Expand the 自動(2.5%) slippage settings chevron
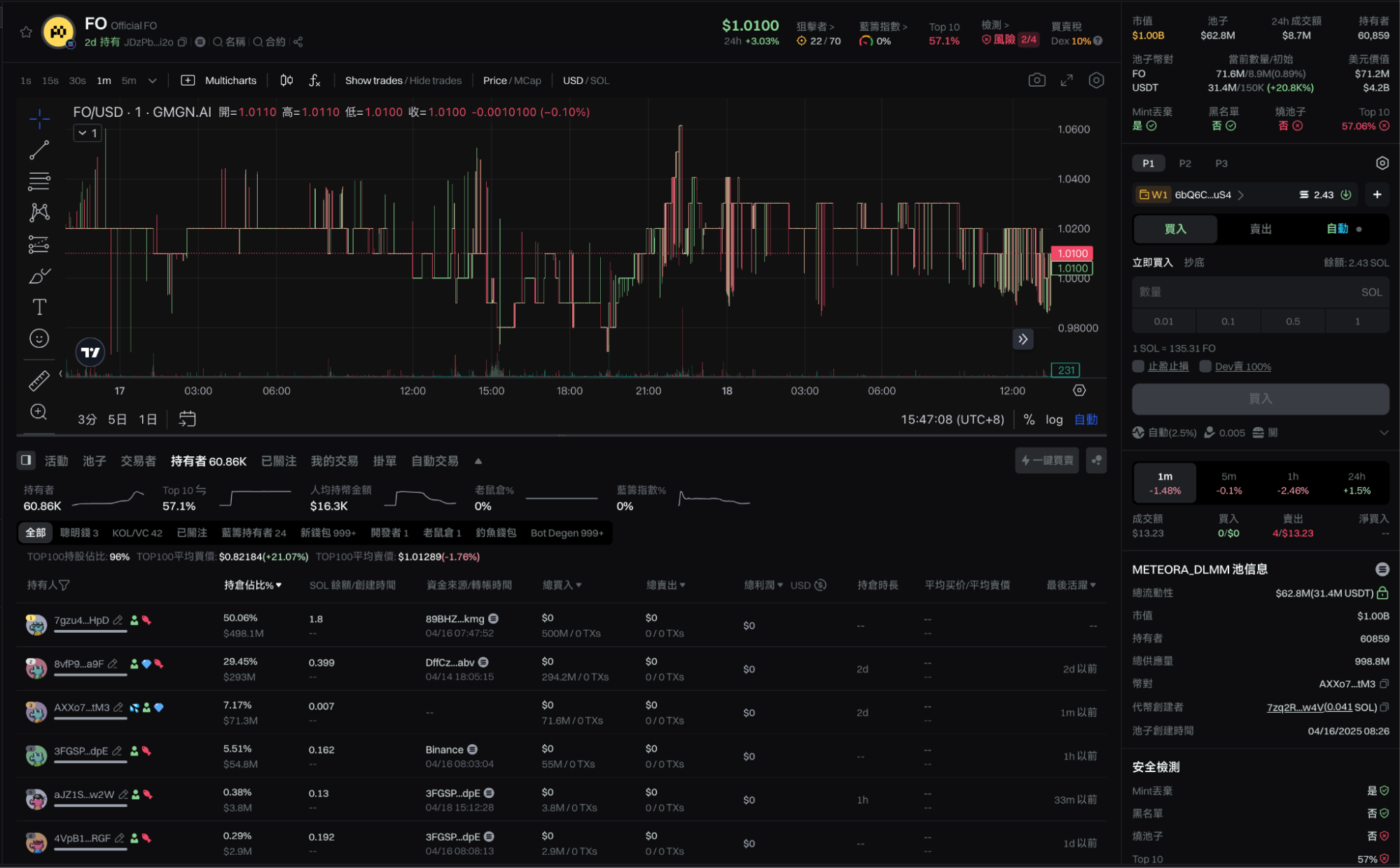This screenshot has width=1400, height=868. (1383, 433)
